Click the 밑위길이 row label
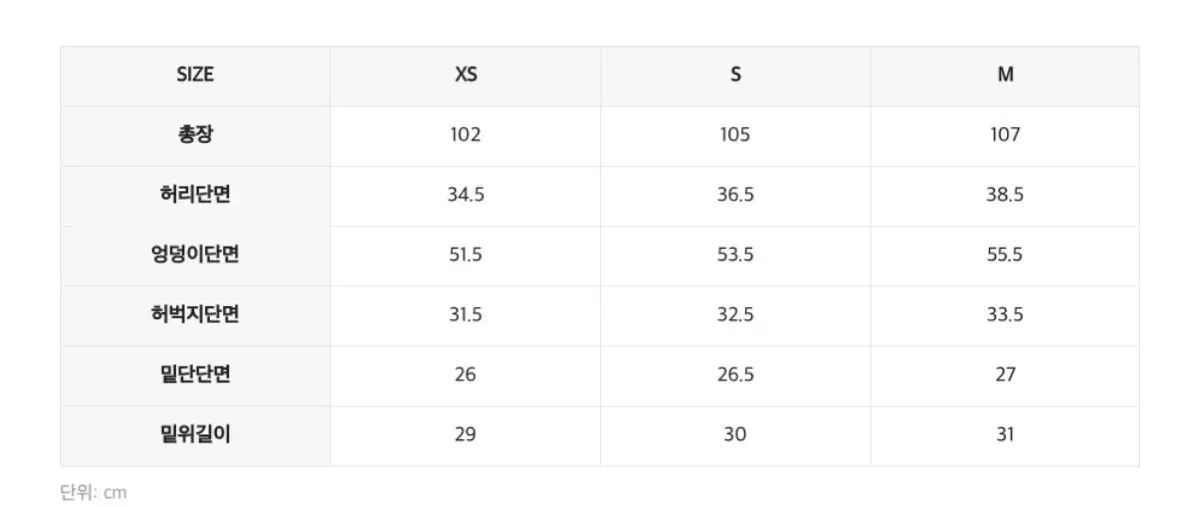The width and height of the screenshot is (1200, 507). coord(195,435)
